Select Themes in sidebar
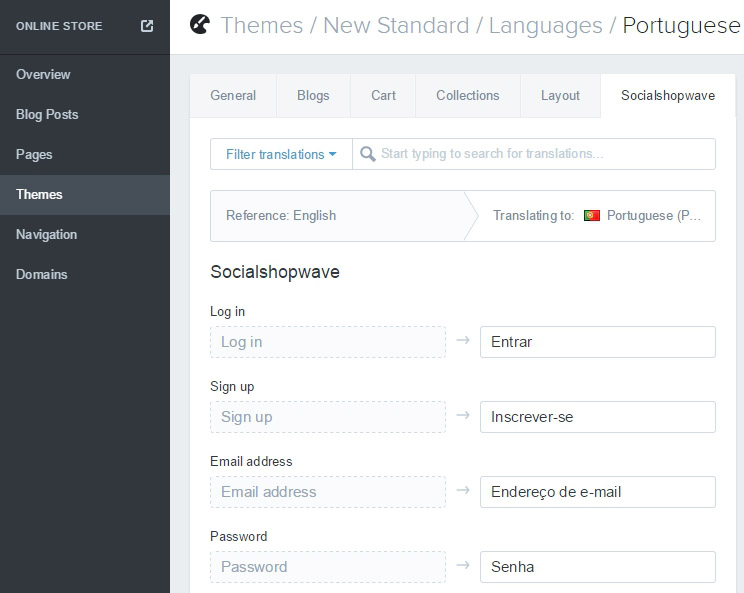Screen dimensions: 744x593 (x=85, y=195)
